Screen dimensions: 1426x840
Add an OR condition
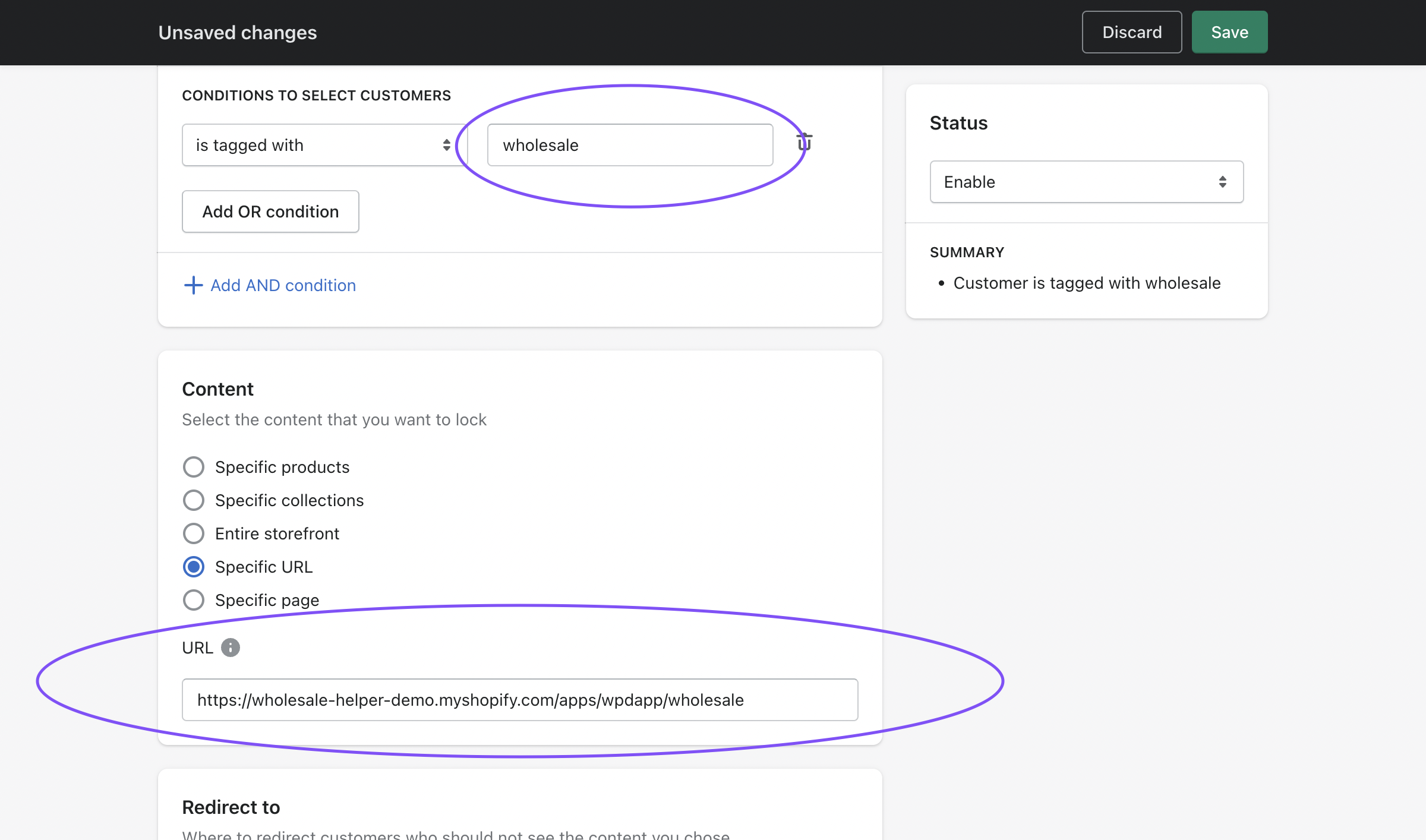point(270,211)
